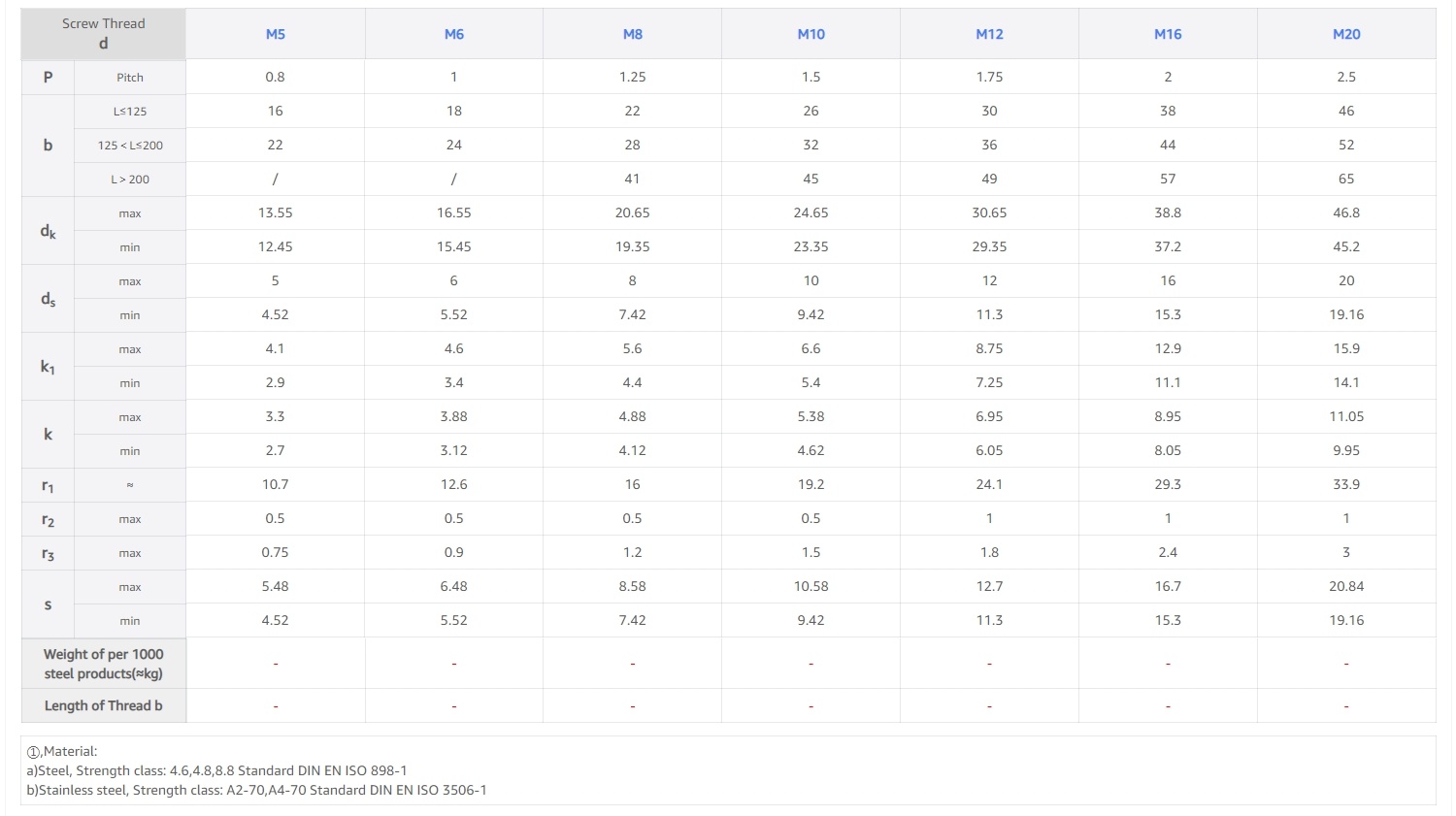This screenshot has width=1456, height=816.
Task: Open the M6 thread size link
Action: (454, 34)
